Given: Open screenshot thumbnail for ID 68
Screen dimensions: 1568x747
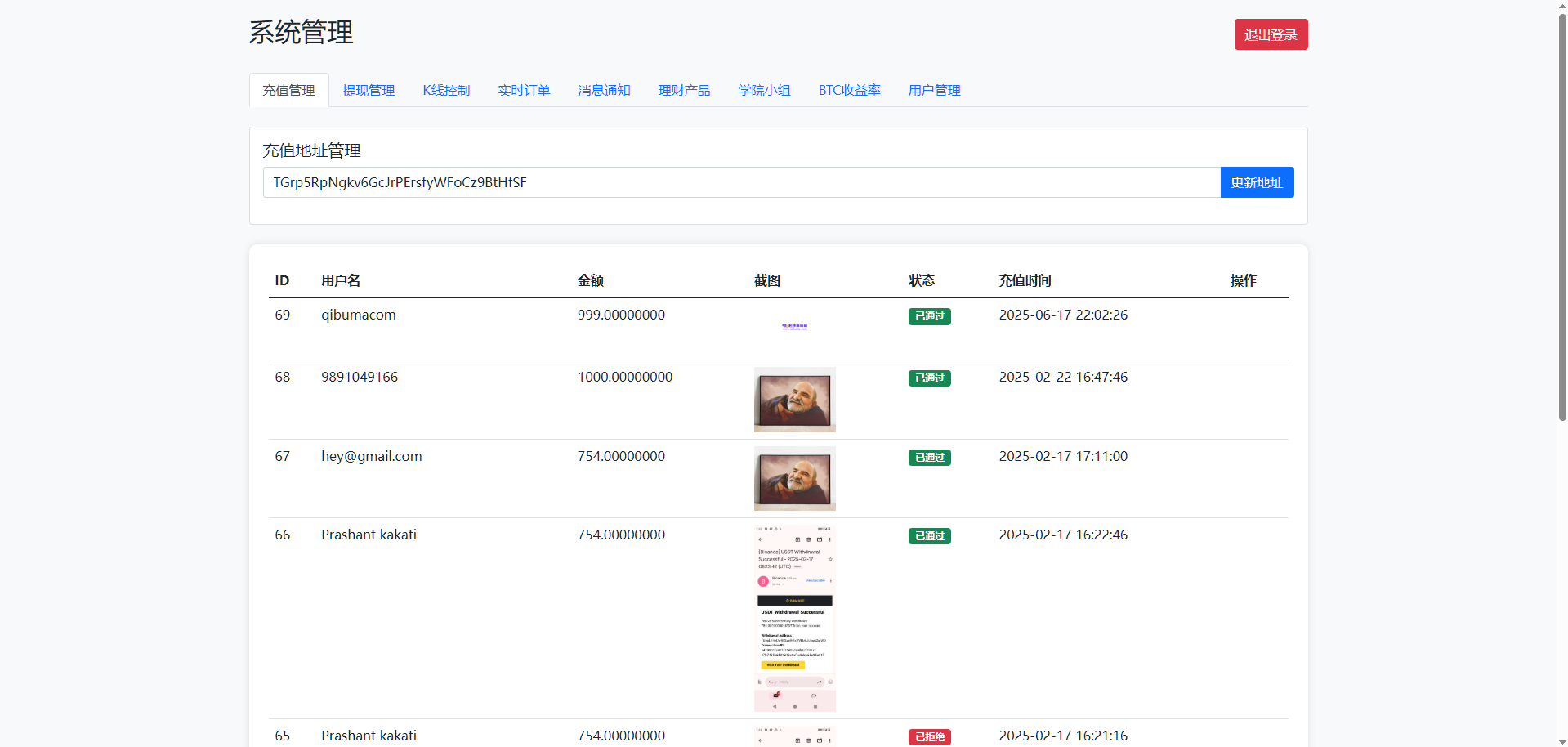Looking at the screenshot, I should [794, 400].
